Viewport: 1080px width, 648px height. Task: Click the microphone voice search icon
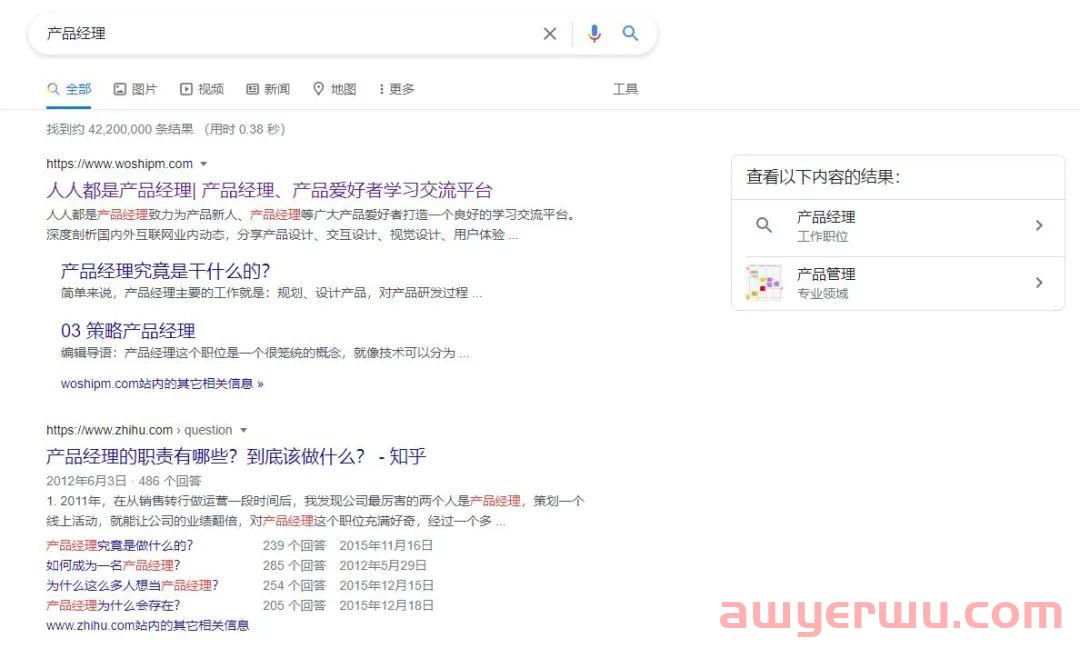[594, 33]
